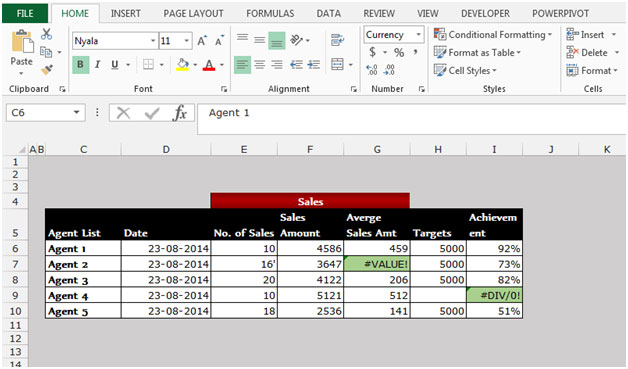Image resolution: width=628 pixels, height=369 pixels.
Task: Open the Name Box dropdown arrow
Action: point(76,113)
